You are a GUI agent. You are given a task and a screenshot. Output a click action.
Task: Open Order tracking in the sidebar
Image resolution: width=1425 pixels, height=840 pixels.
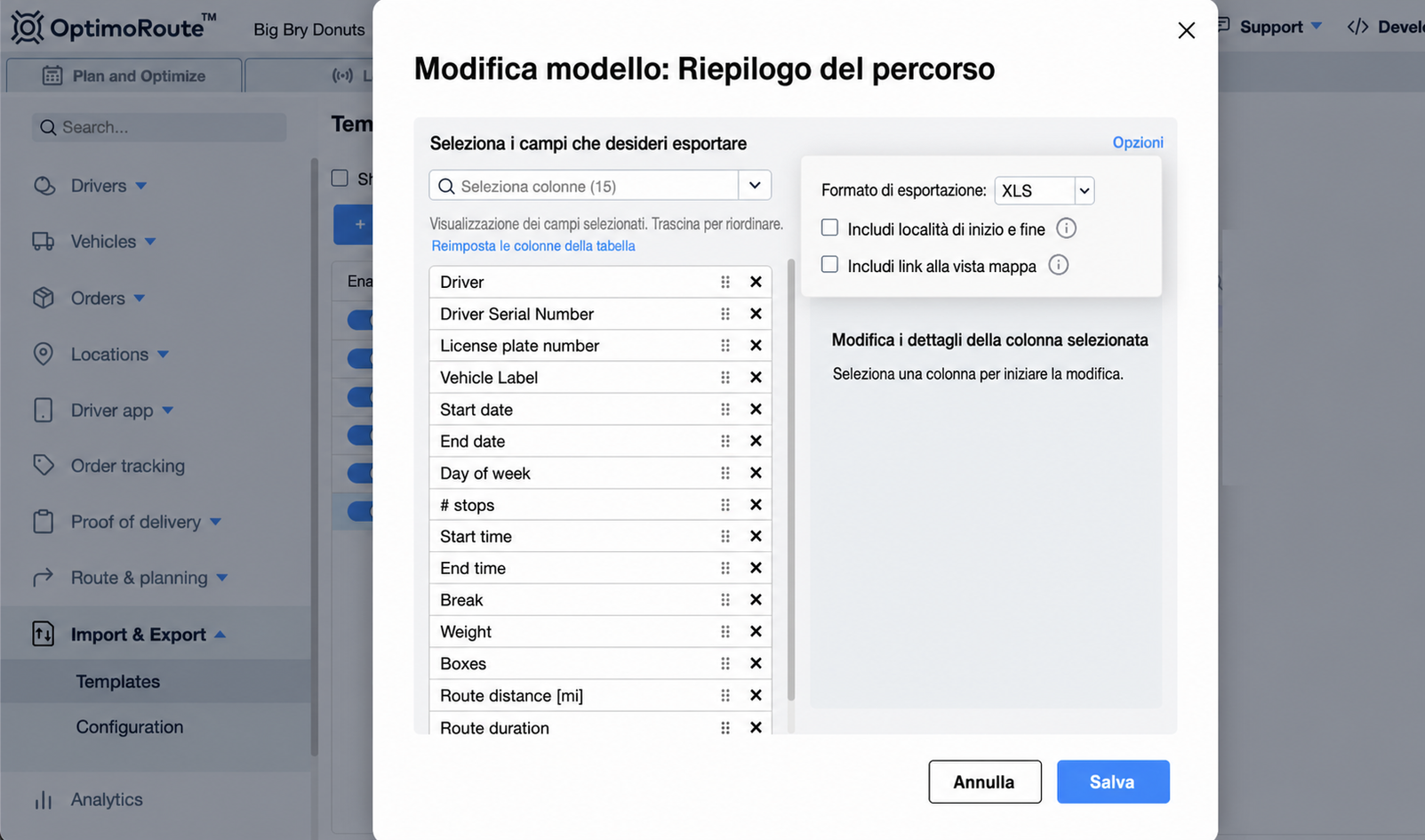click(128, 466)
